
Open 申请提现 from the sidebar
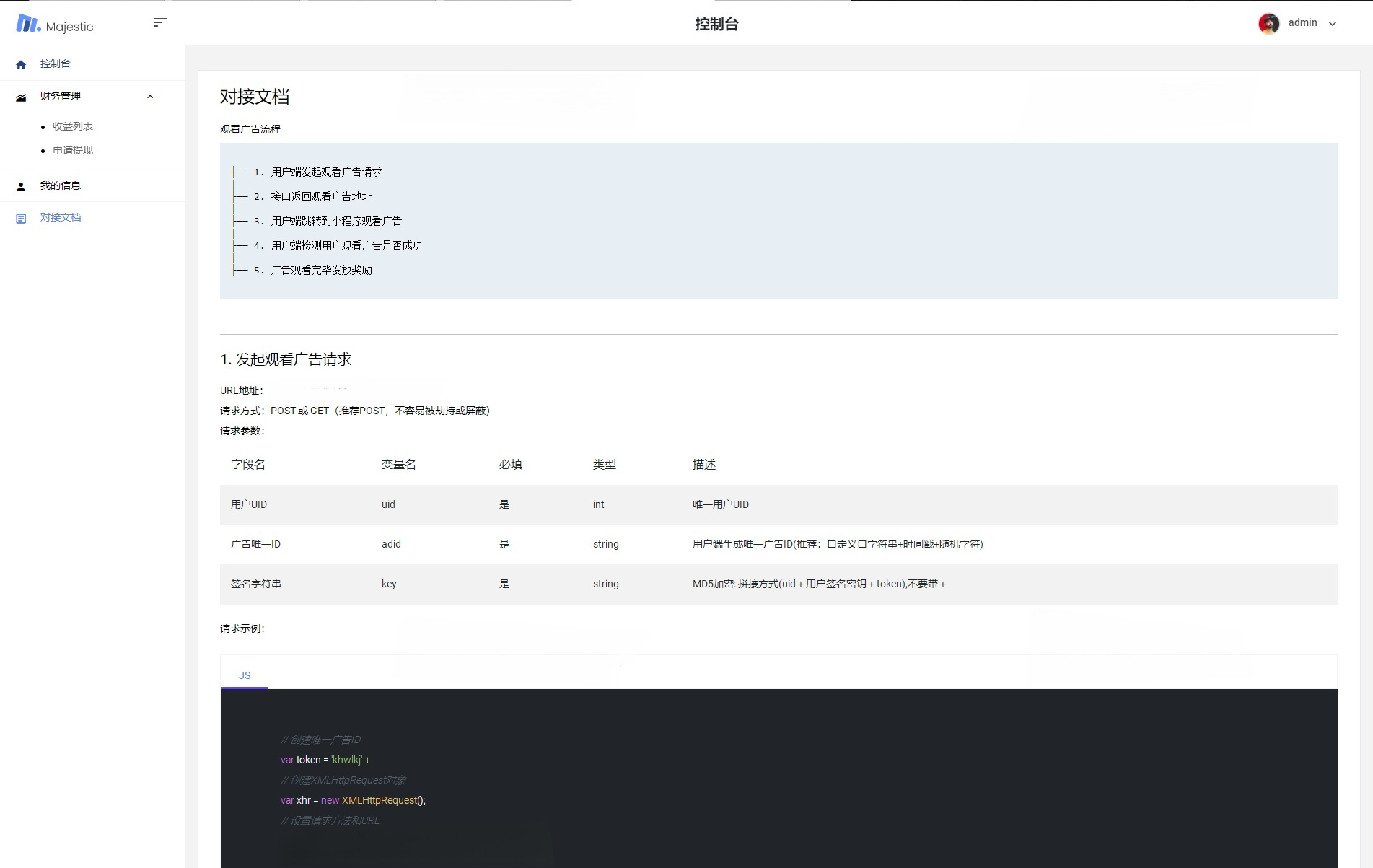tap(72, 150)
